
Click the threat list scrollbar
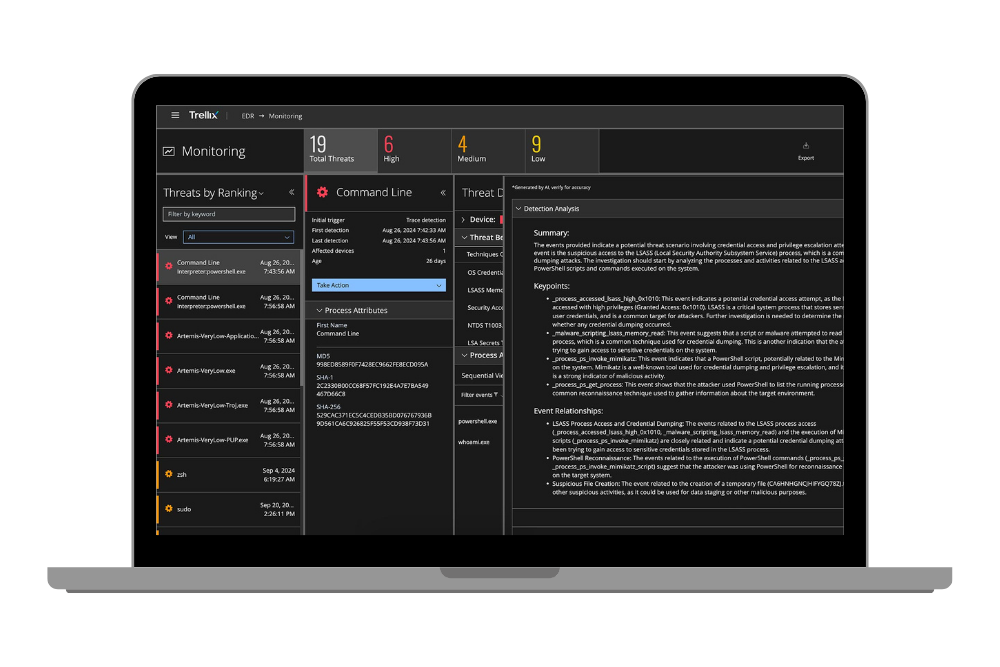(302, 319)
